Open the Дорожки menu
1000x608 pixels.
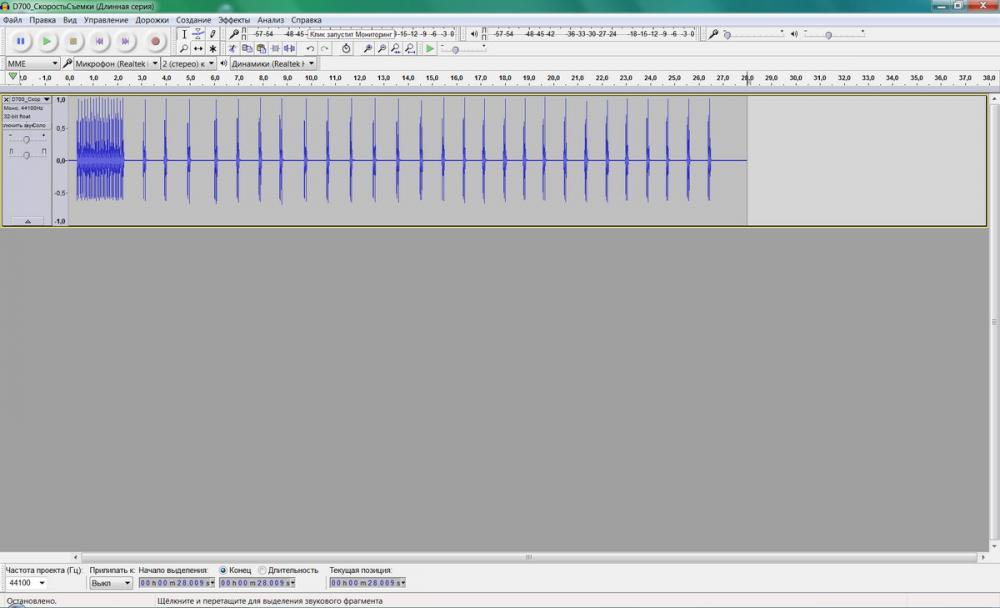152,20
